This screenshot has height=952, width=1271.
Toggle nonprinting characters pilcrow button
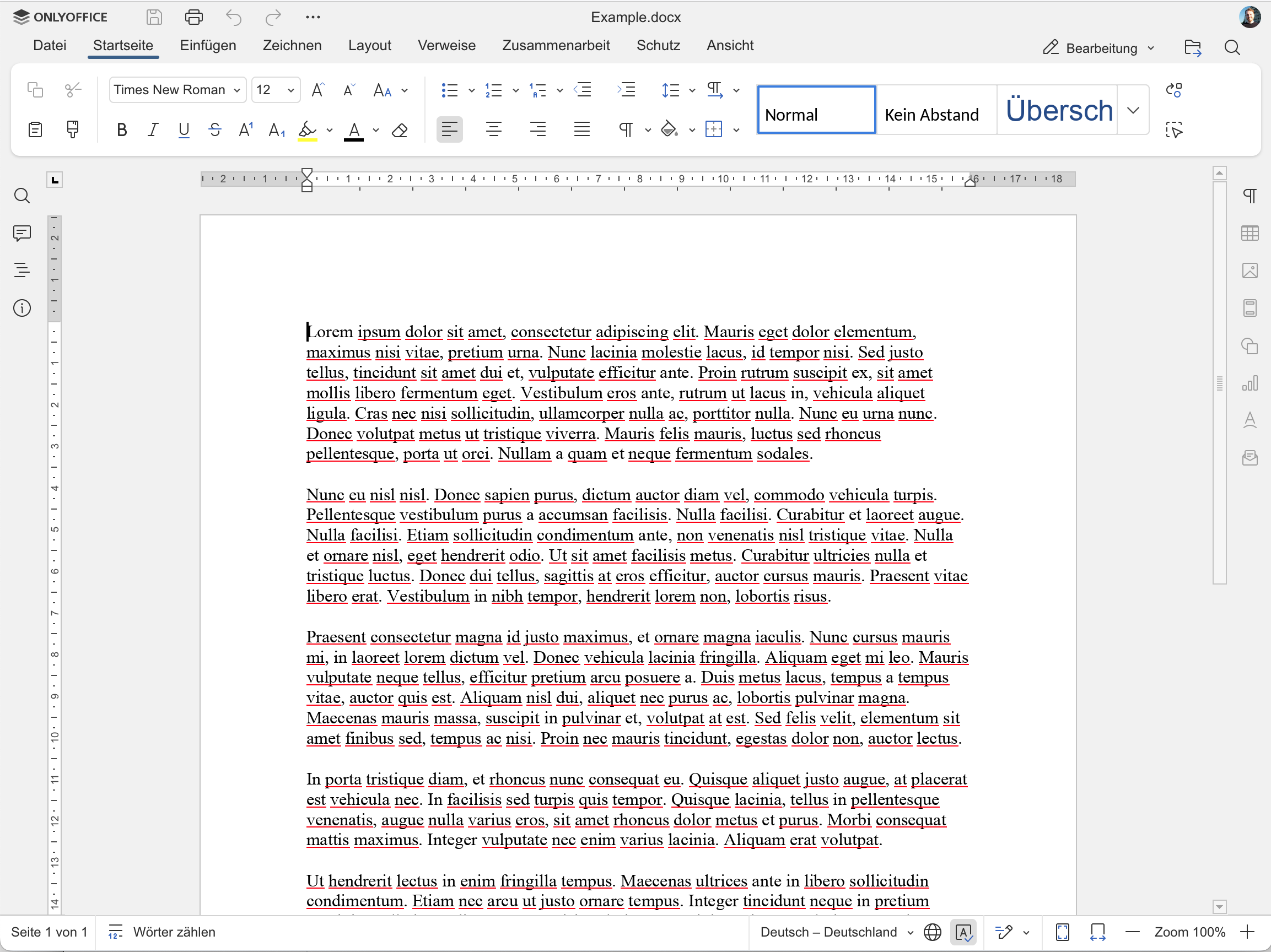coord(626,130)
